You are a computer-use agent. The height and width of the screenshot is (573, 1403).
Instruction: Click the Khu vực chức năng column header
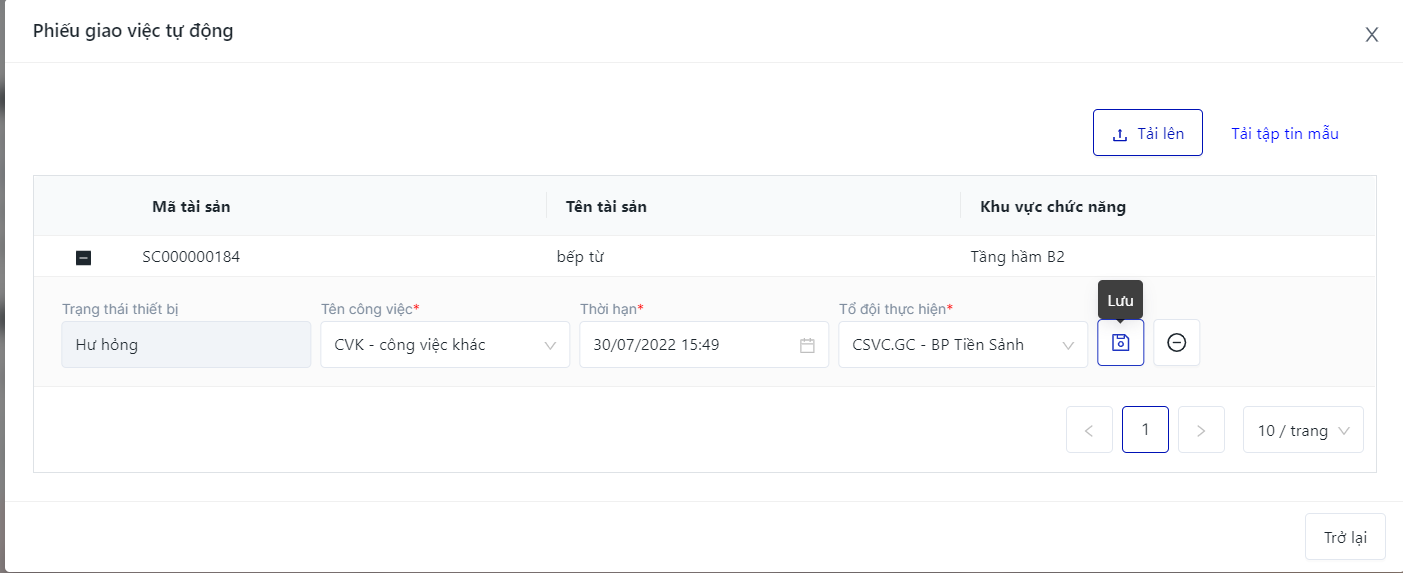[x=1053, y=207]
